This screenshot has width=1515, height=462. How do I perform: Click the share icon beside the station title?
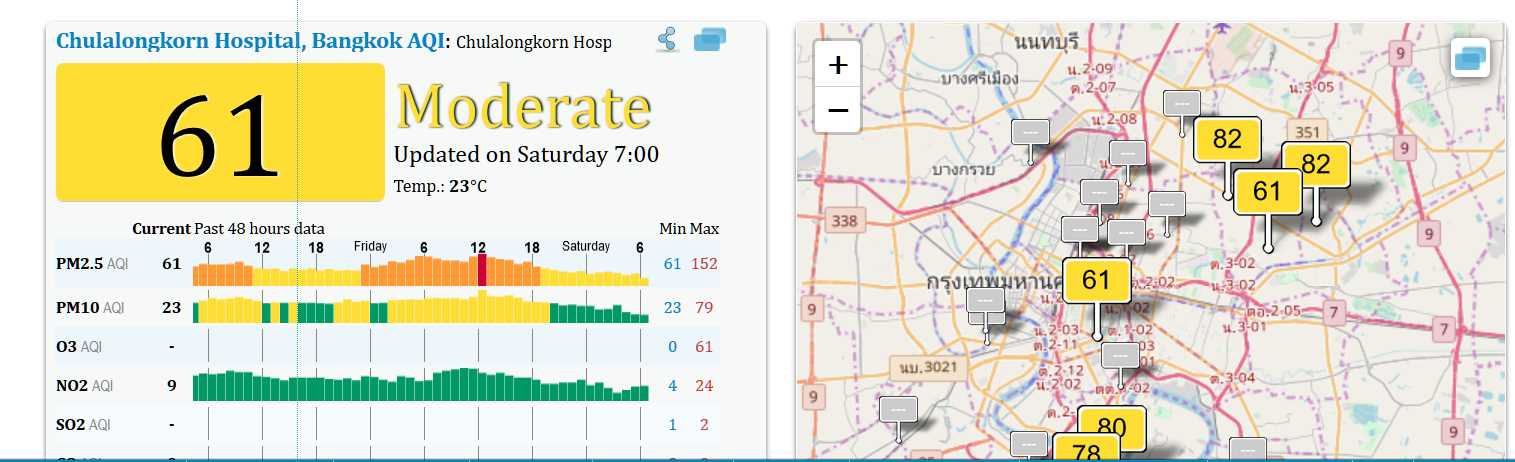(x=668, y=40)
